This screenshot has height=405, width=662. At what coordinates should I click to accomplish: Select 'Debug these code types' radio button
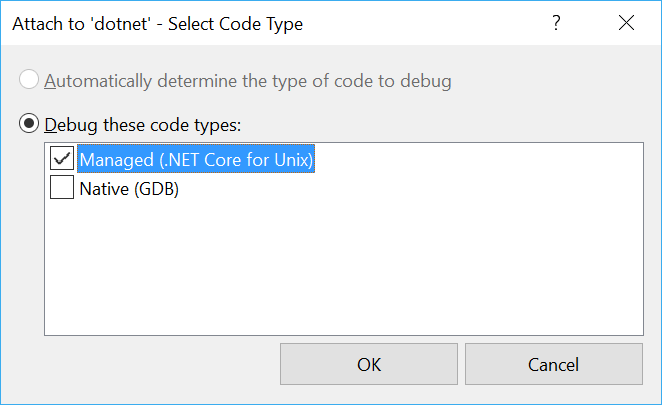click(30, 125)
